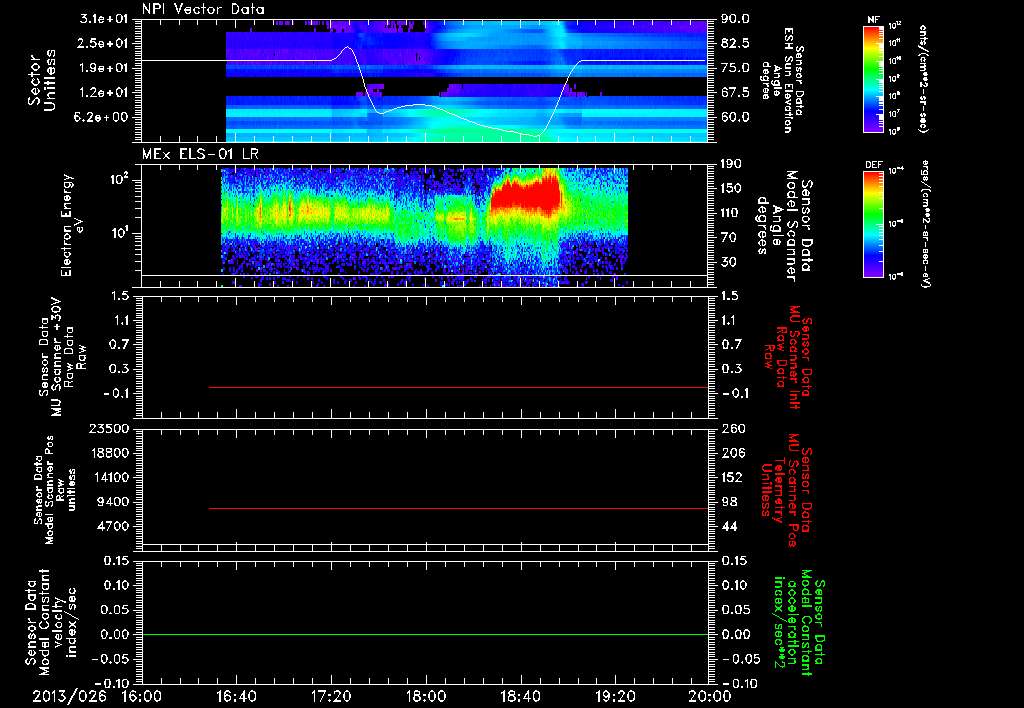Viewport: 1024px width, 708px height.
Task: Click the red high-flux region in ELS spectrogram
Action: (x=526, y=194)
